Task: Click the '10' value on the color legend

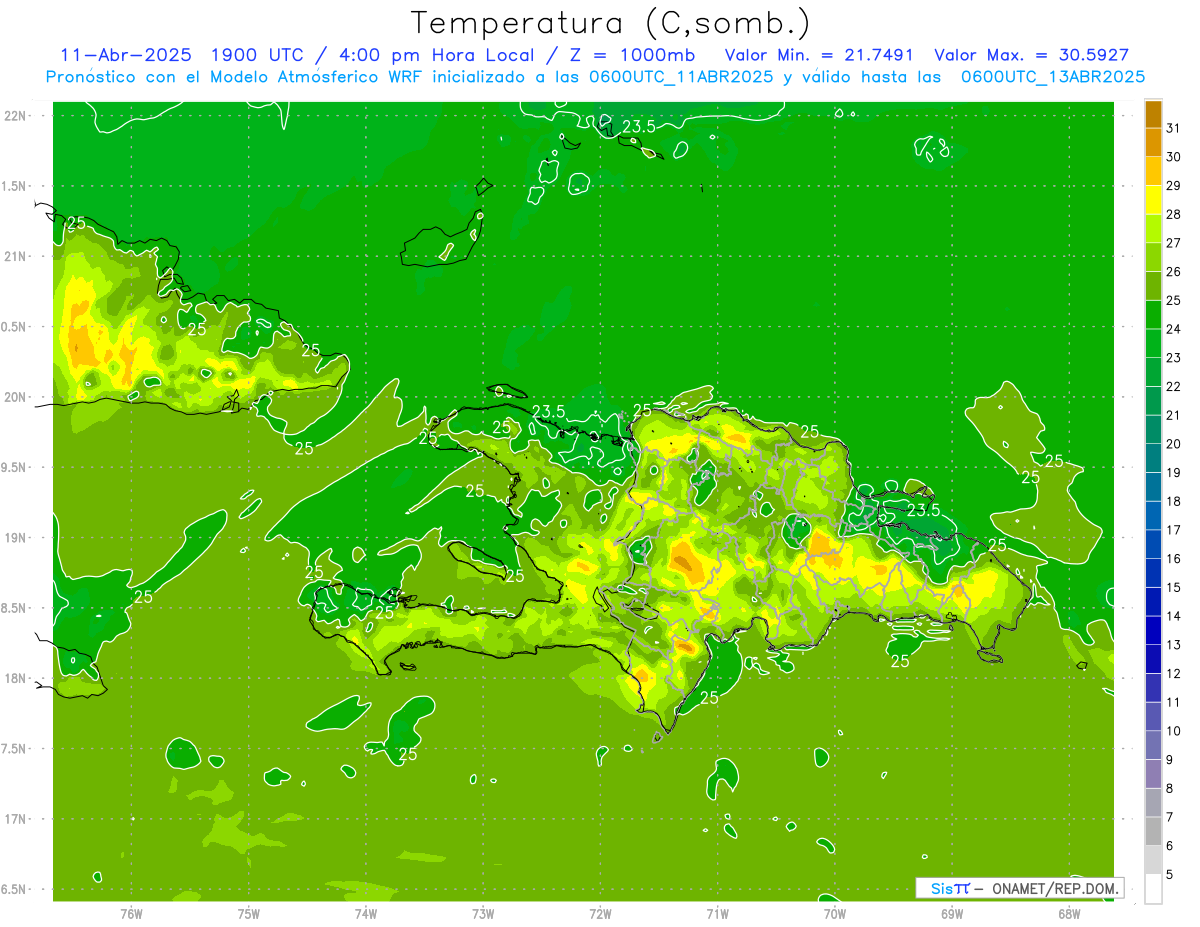Action: [1174, 731]
